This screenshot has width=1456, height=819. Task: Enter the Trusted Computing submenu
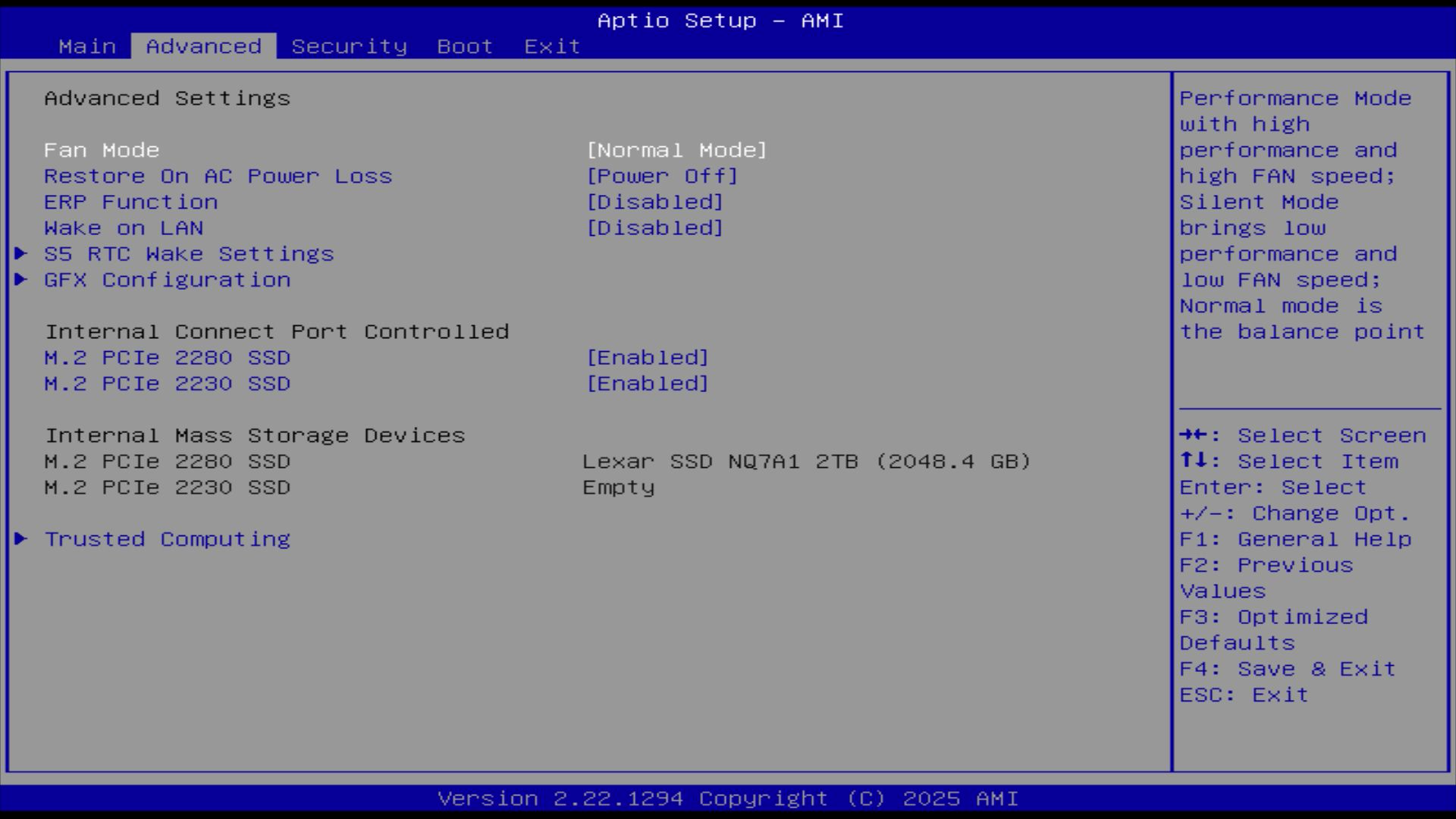click(x=167, y=538)
